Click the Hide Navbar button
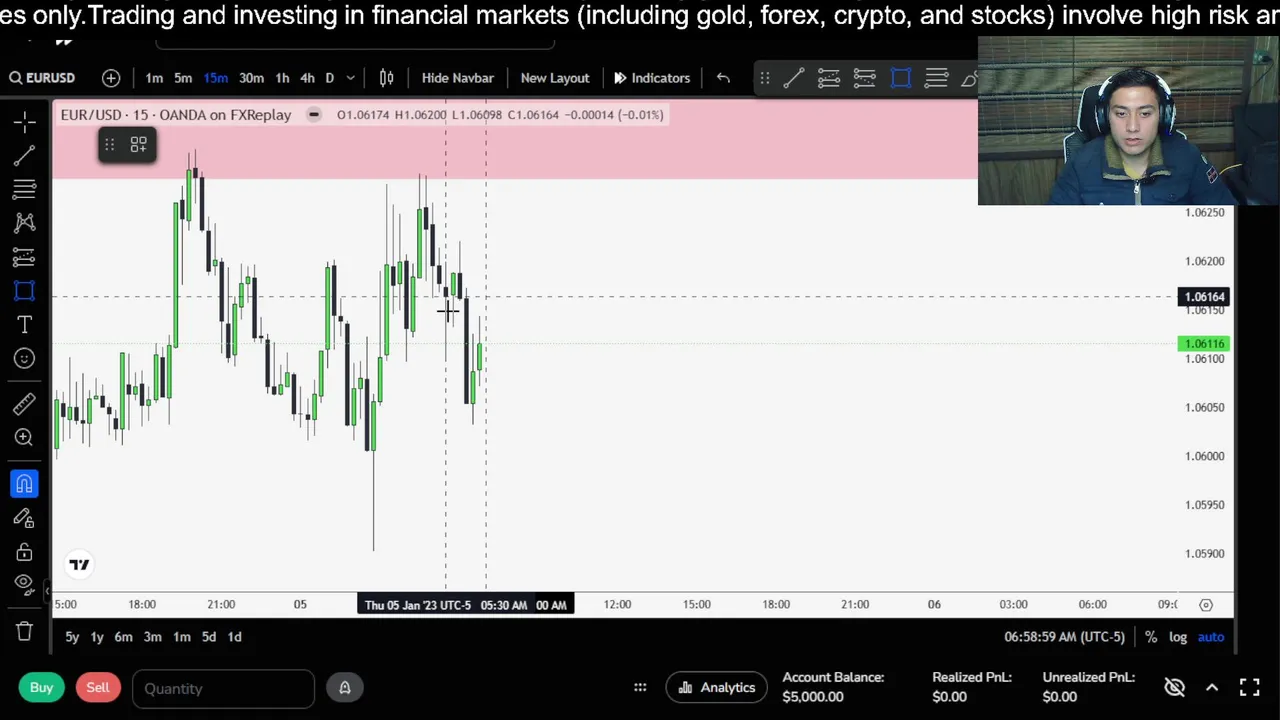The image size is (1280, 720). [457, 78]
